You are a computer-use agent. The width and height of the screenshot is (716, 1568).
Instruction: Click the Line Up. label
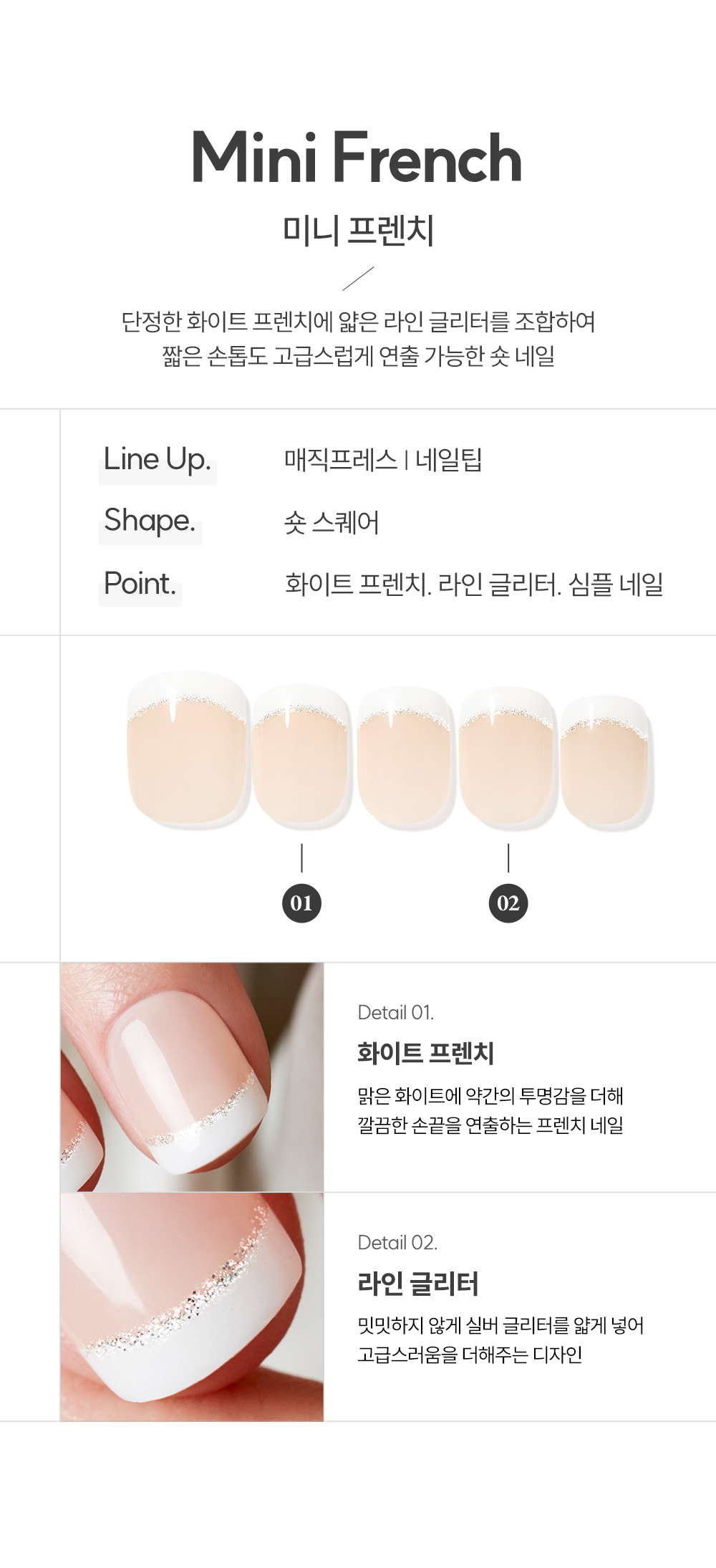pos(158,460)
